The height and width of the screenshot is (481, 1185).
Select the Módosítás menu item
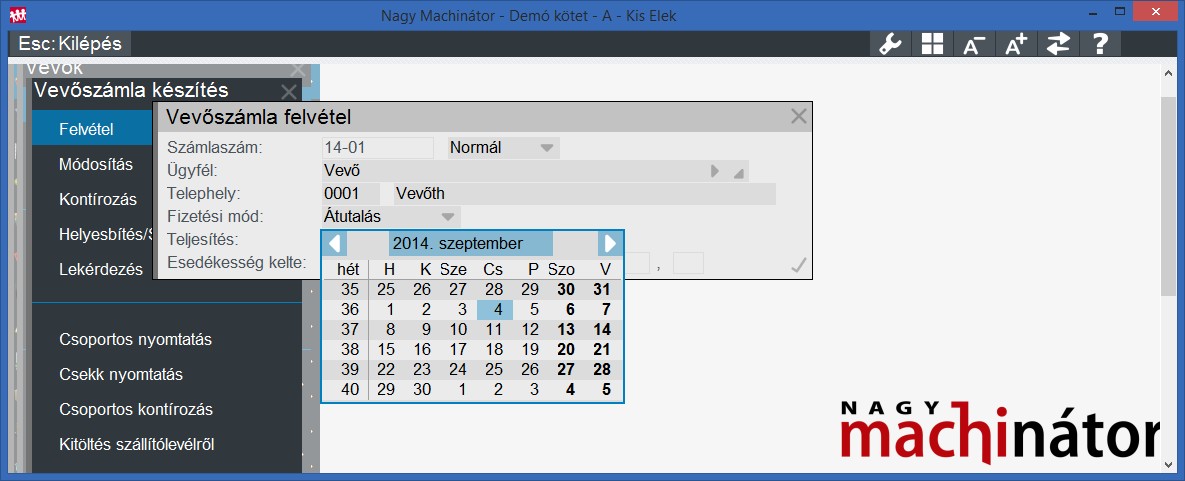pyautogui.click(x=96, y=164)
